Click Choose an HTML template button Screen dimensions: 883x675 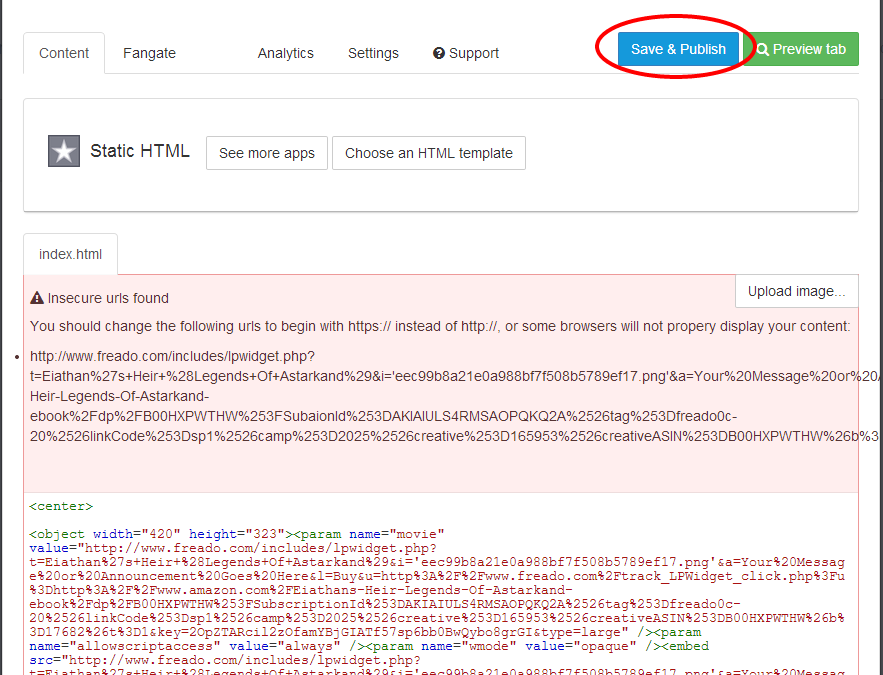pyautogui.click(x=429, y=153)
